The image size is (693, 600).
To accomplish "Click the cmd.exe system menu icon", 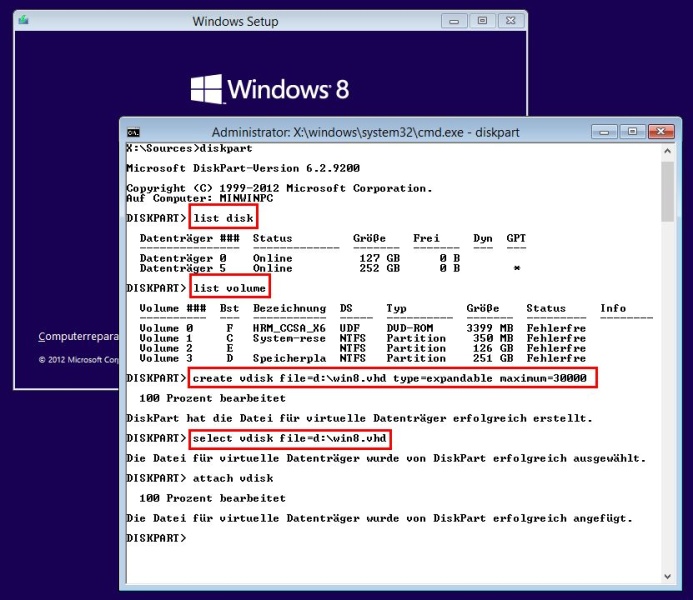I will point(133,133).
